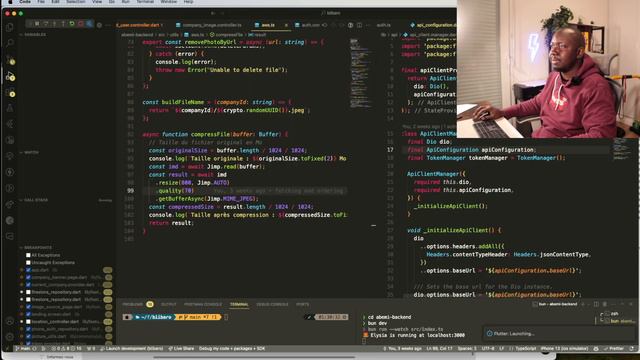640x360 pixels.
Task: Close the aws.ts editor tab
Action: coord(286,25)
